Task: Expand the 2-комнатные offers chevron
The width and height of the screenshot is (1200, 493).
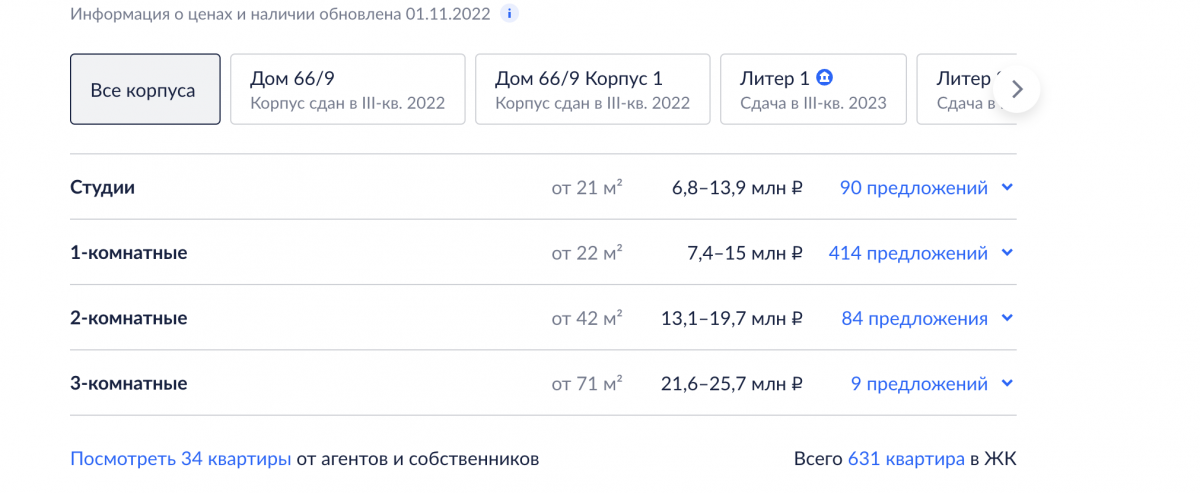Action: pos(1007,318)
